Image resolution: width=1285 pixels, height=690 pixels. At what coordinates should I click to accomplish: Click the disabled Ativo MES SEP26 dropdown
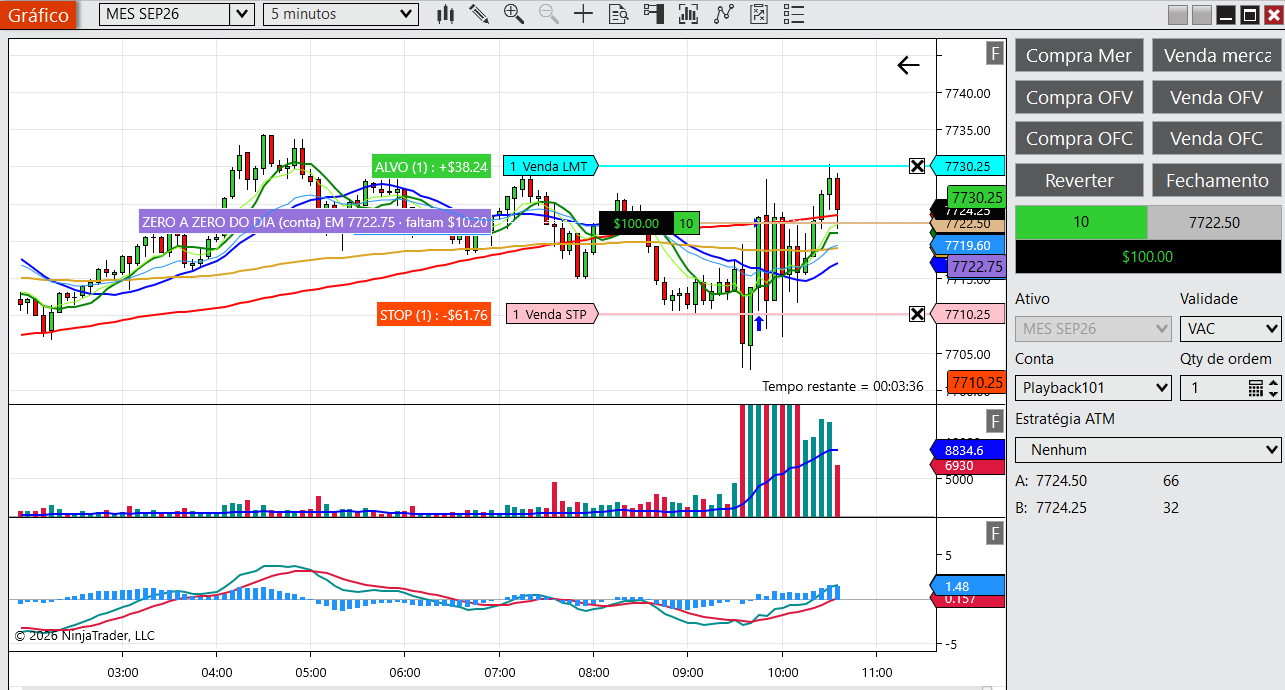point(1093,328)
